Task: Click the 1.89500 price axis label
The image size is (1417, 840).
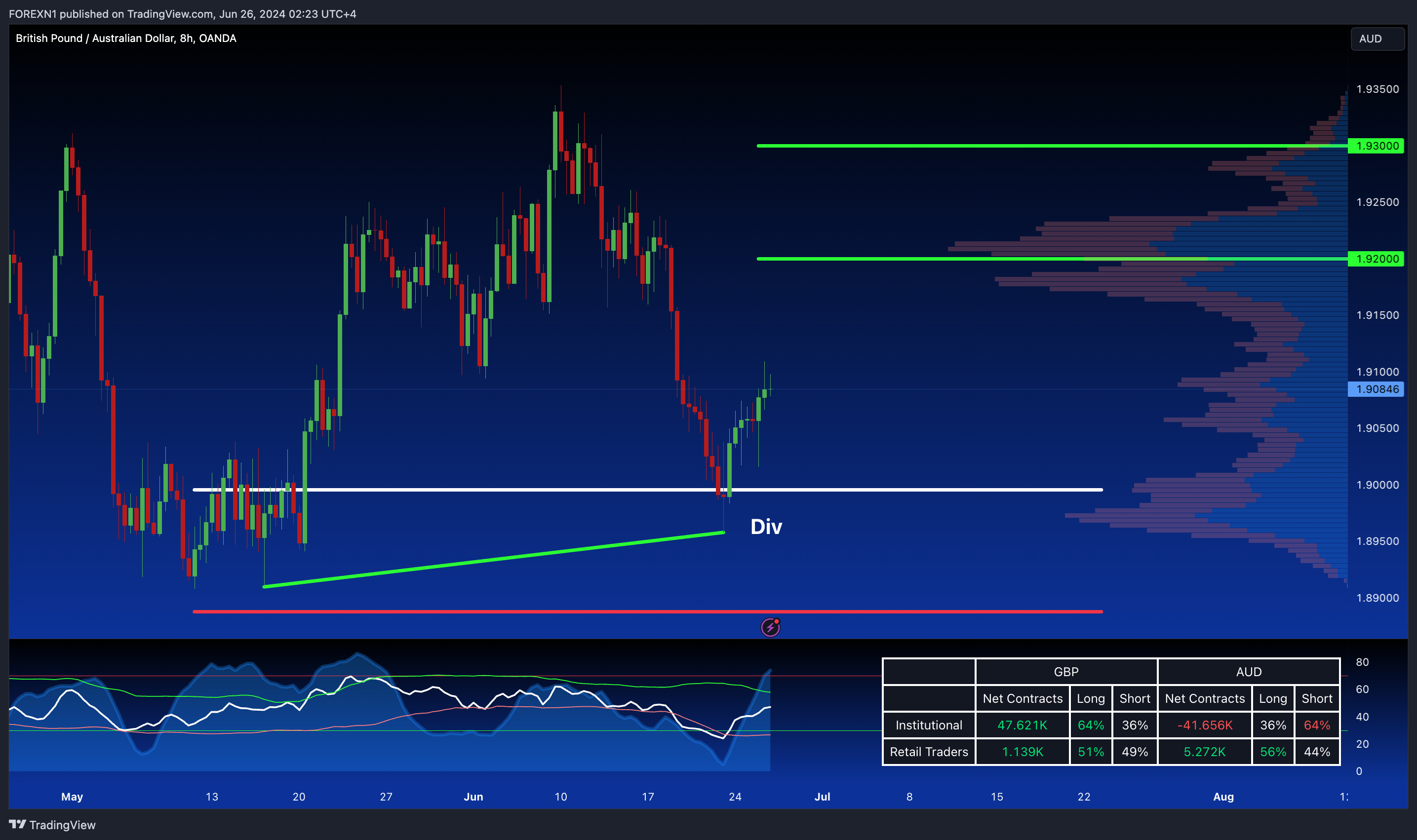Action: (1378, 541)
